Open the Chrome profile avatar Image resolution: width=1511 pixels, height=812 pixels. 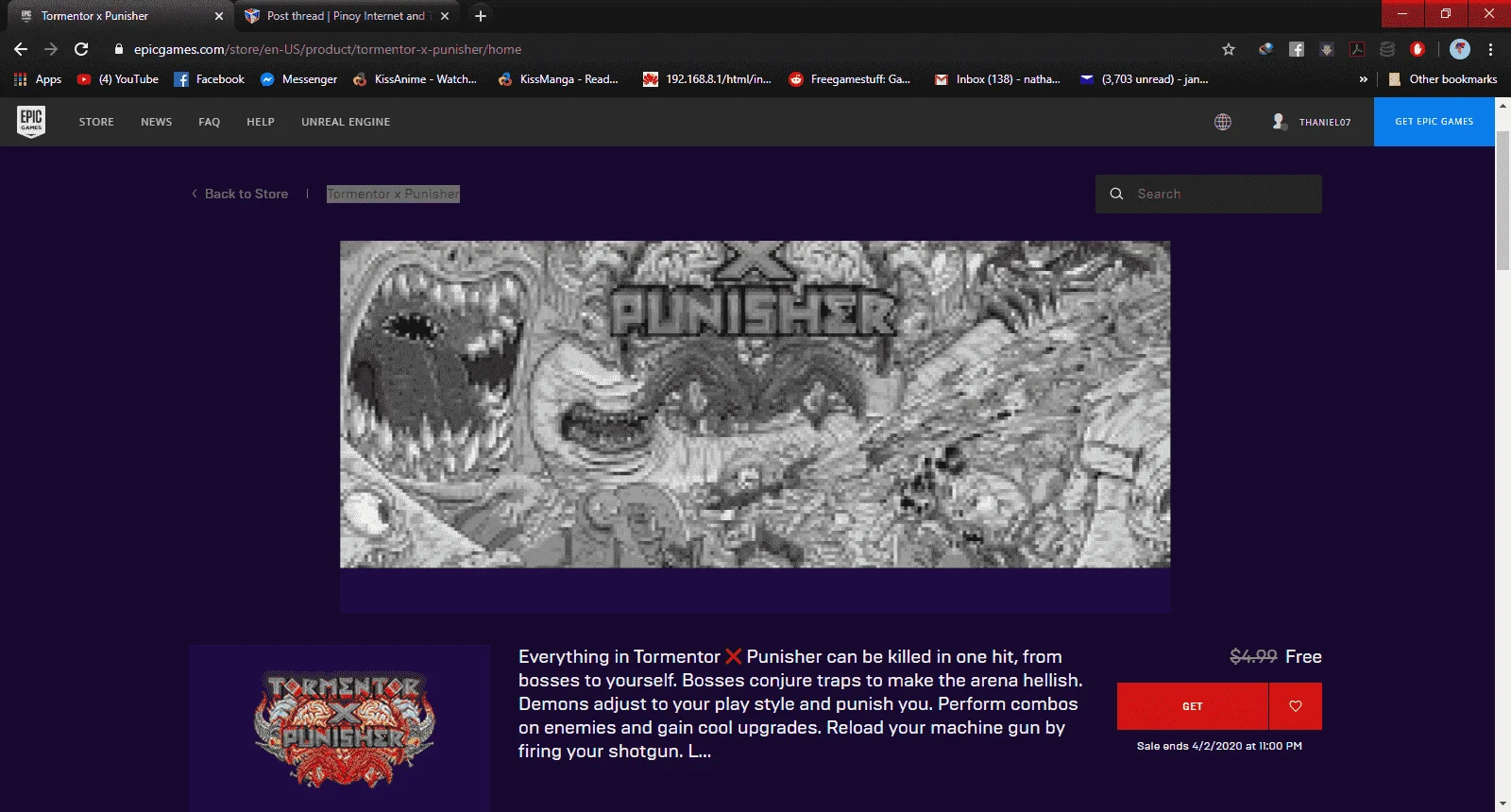1460,49
